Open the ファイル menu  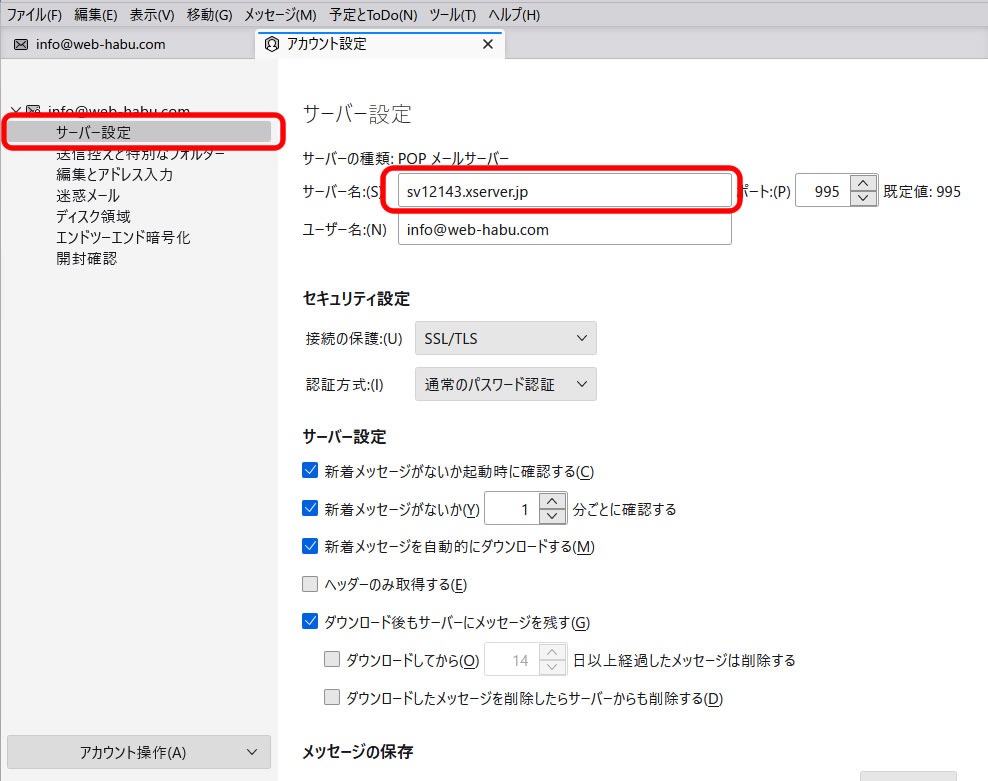pyautogui.click(x=34, y=15)
